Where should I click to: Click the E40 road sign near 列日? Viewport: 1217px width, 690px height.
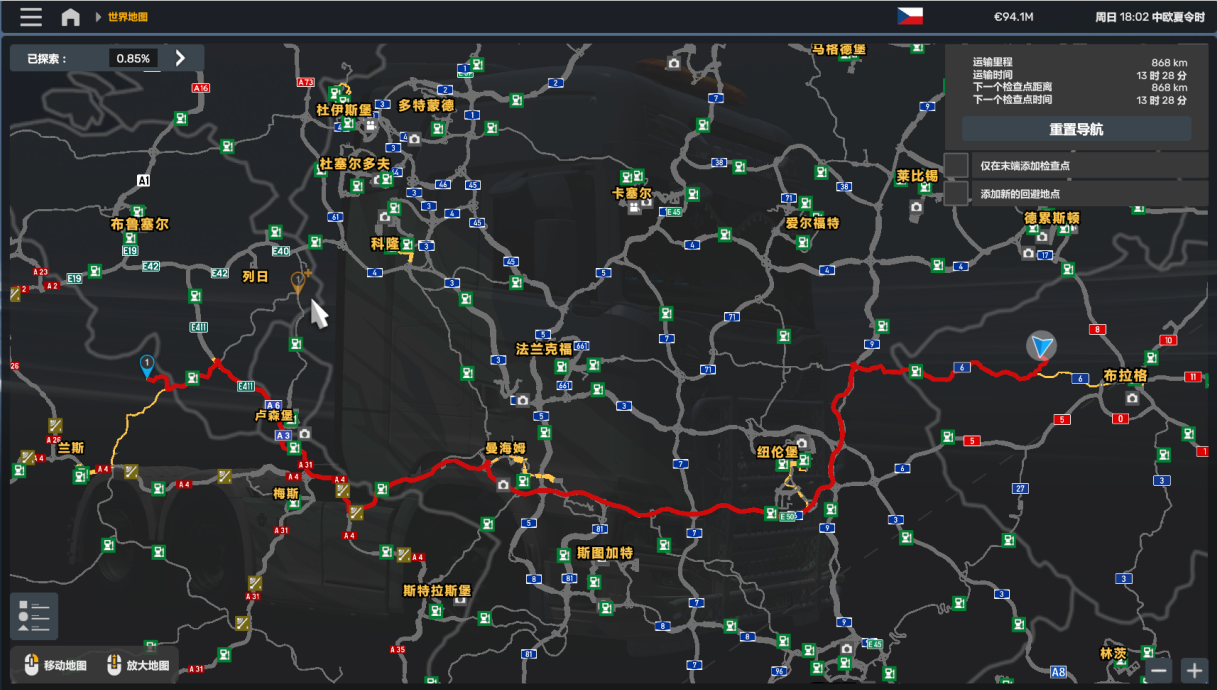(281, 251)
